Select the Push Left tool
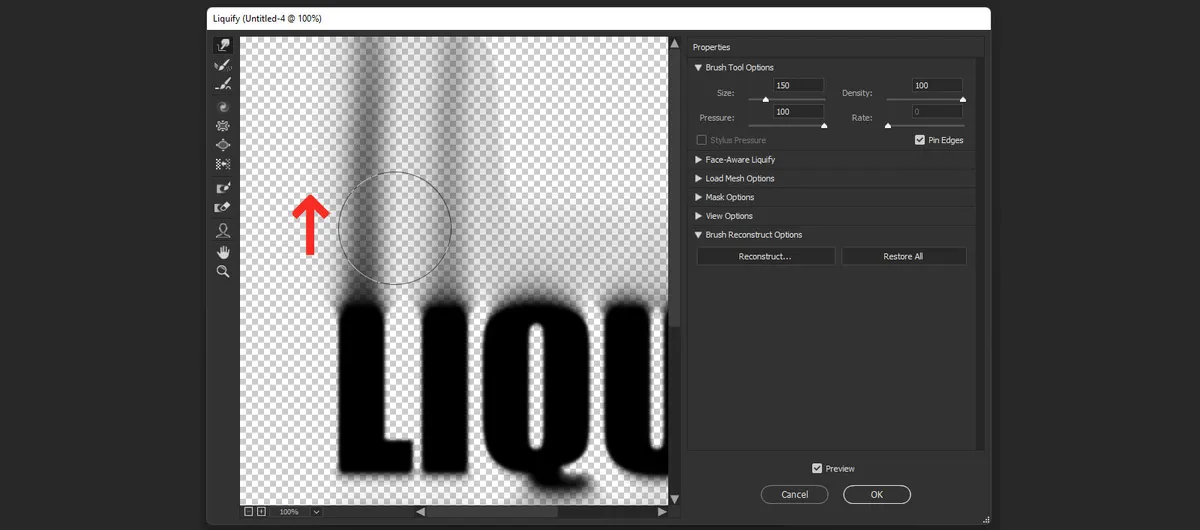Viewport: 1200px width, 530px height. pyautogui.click(x=223, y=164)
